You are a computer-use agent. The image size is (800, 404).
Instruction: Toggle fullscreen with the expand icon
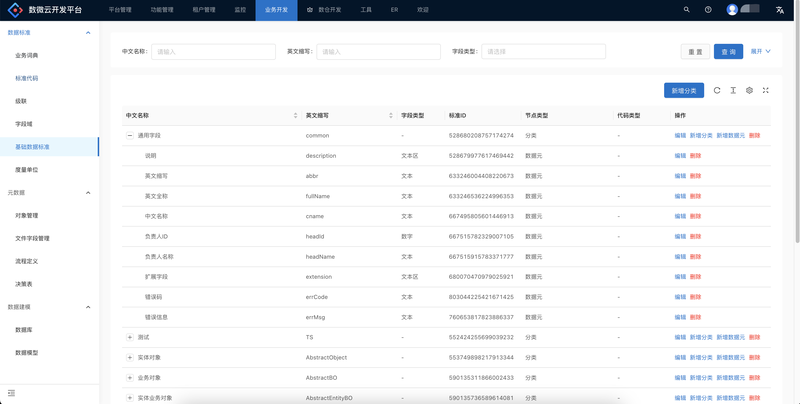tap(765, 90)
